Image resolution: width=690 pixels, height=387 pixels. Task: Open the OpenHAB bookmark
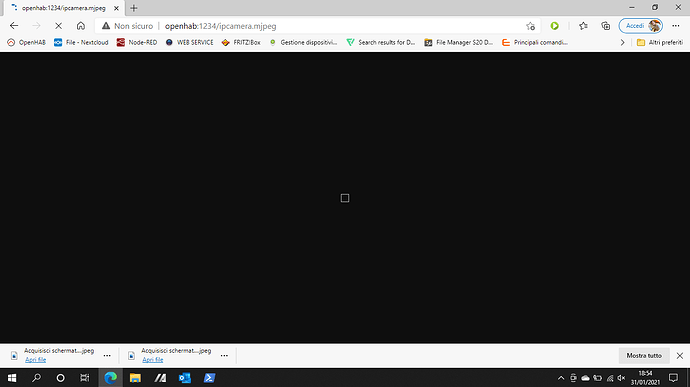(26, 42)
